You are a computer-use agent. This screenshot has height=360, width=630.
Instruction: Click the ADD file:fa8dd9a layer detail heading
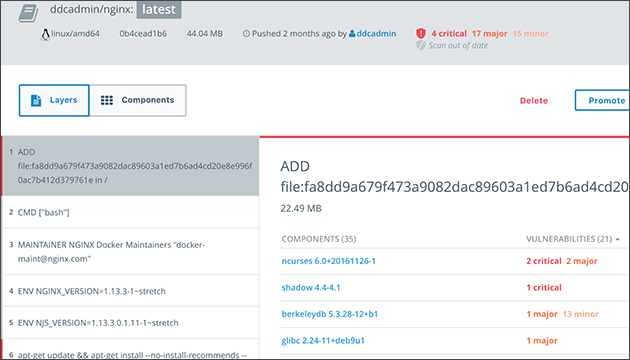[x=455, y=176]
